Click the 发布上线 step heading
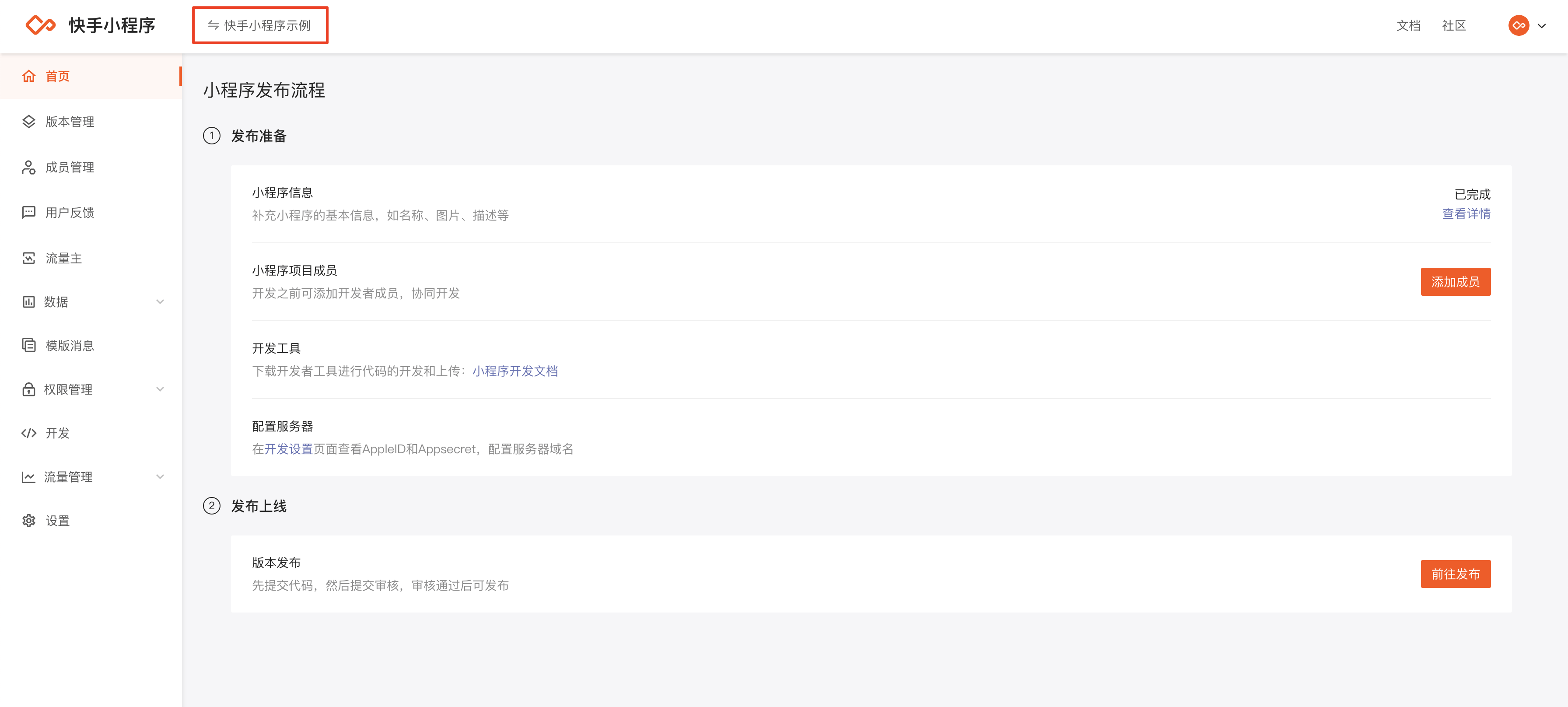 point(259,506)
